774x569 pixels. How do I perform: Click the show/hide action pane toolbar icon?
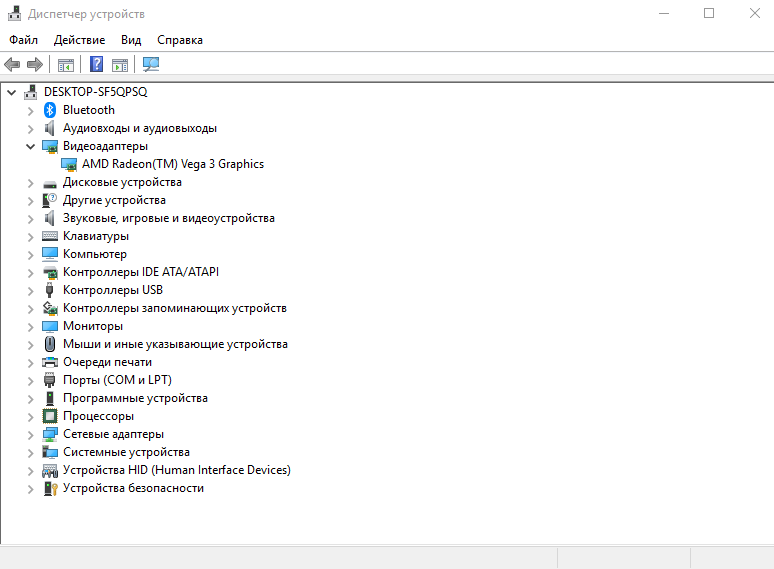pyautogui.click(x=120, y=65)
